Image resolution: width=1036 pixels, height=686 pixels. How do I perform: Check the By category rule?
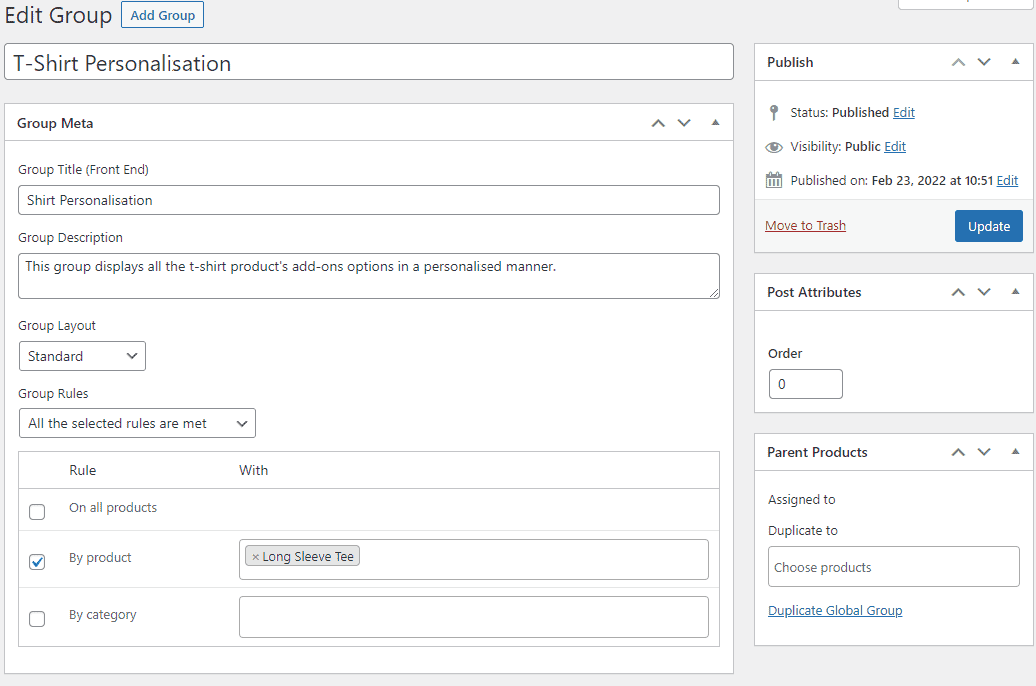tap(37, 619)
